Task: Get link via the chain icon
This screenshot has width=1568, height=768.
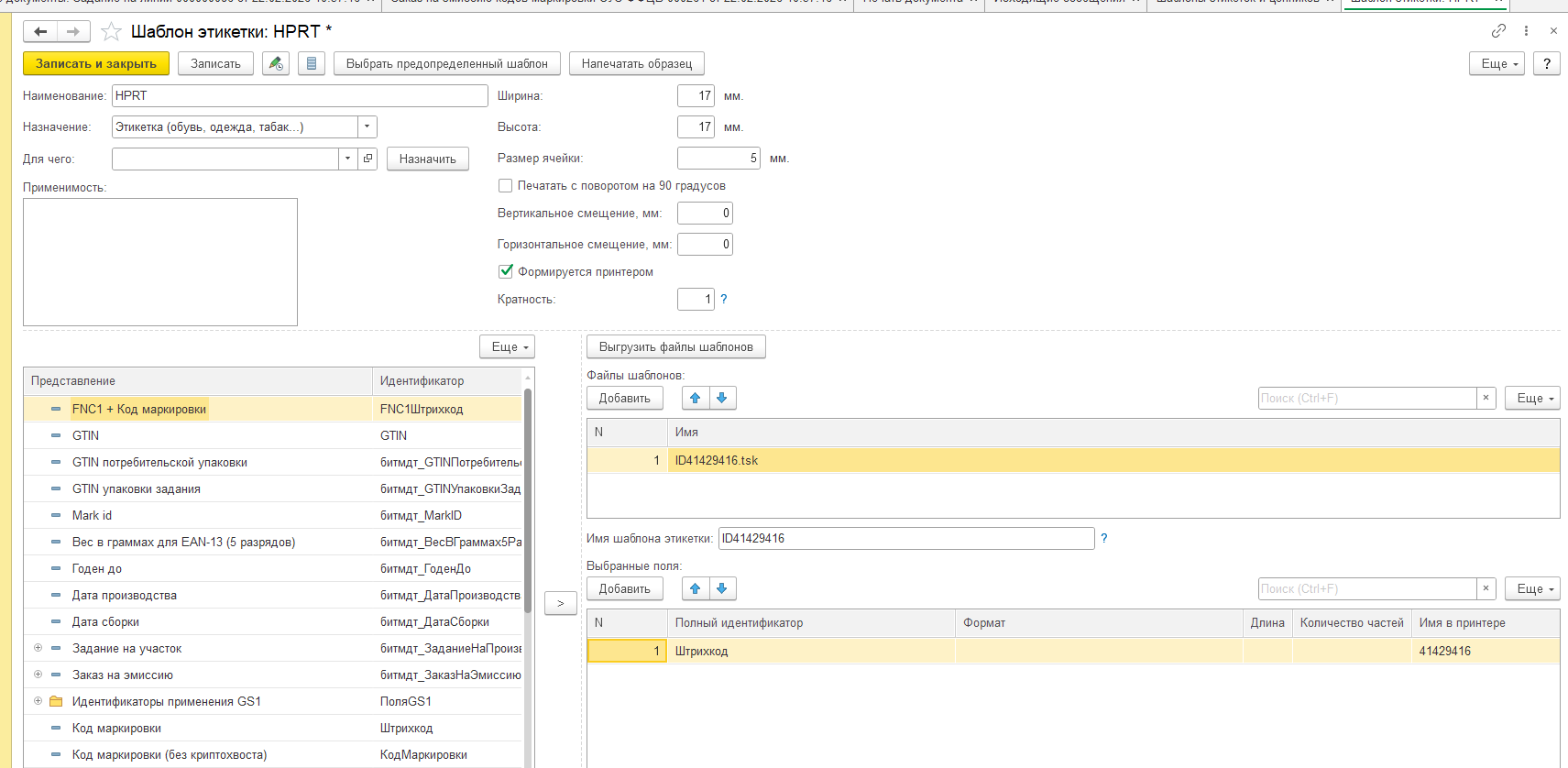Action: click(1498, 31)
